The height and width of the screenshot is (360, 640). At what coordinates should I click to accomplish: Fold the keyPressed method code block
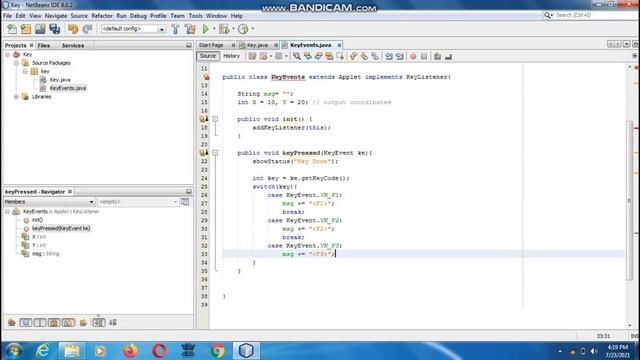pyautogui.click(x=215, y=153)
